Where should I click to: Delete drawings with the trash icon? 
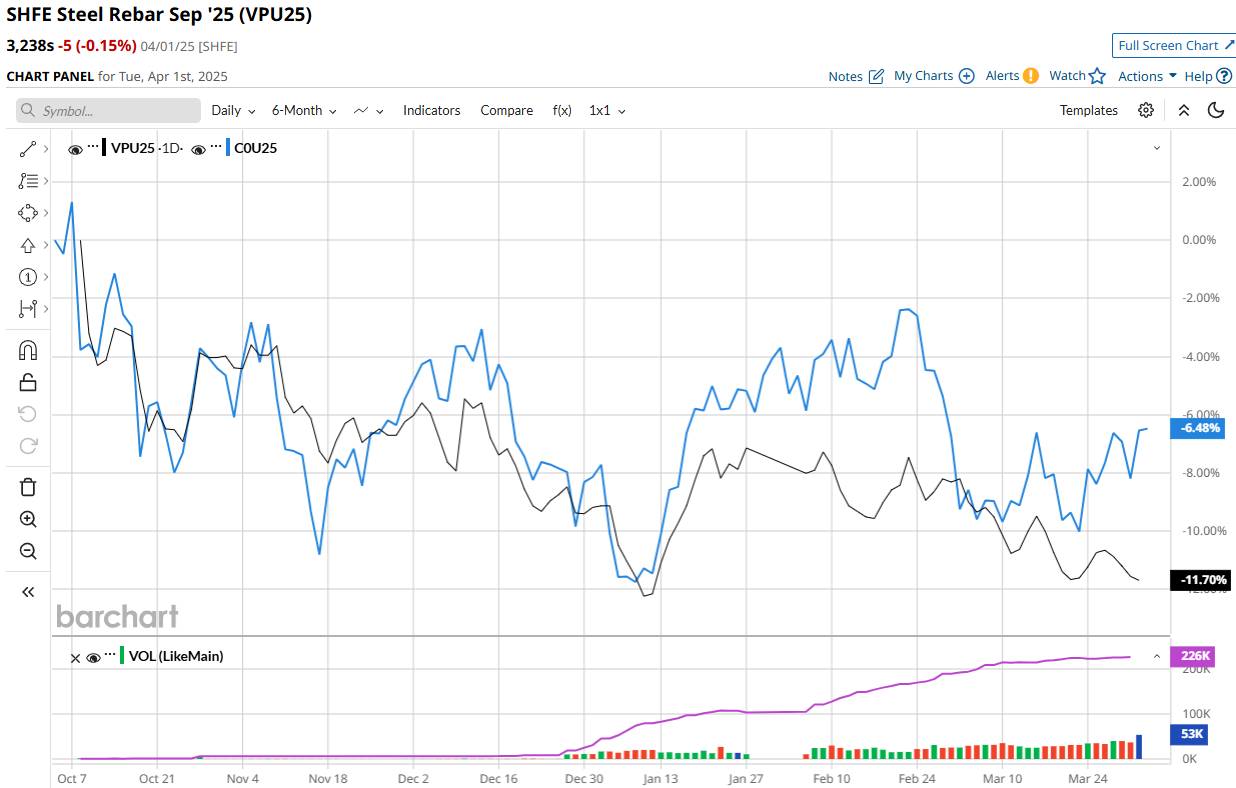click(x=28, y=487)
